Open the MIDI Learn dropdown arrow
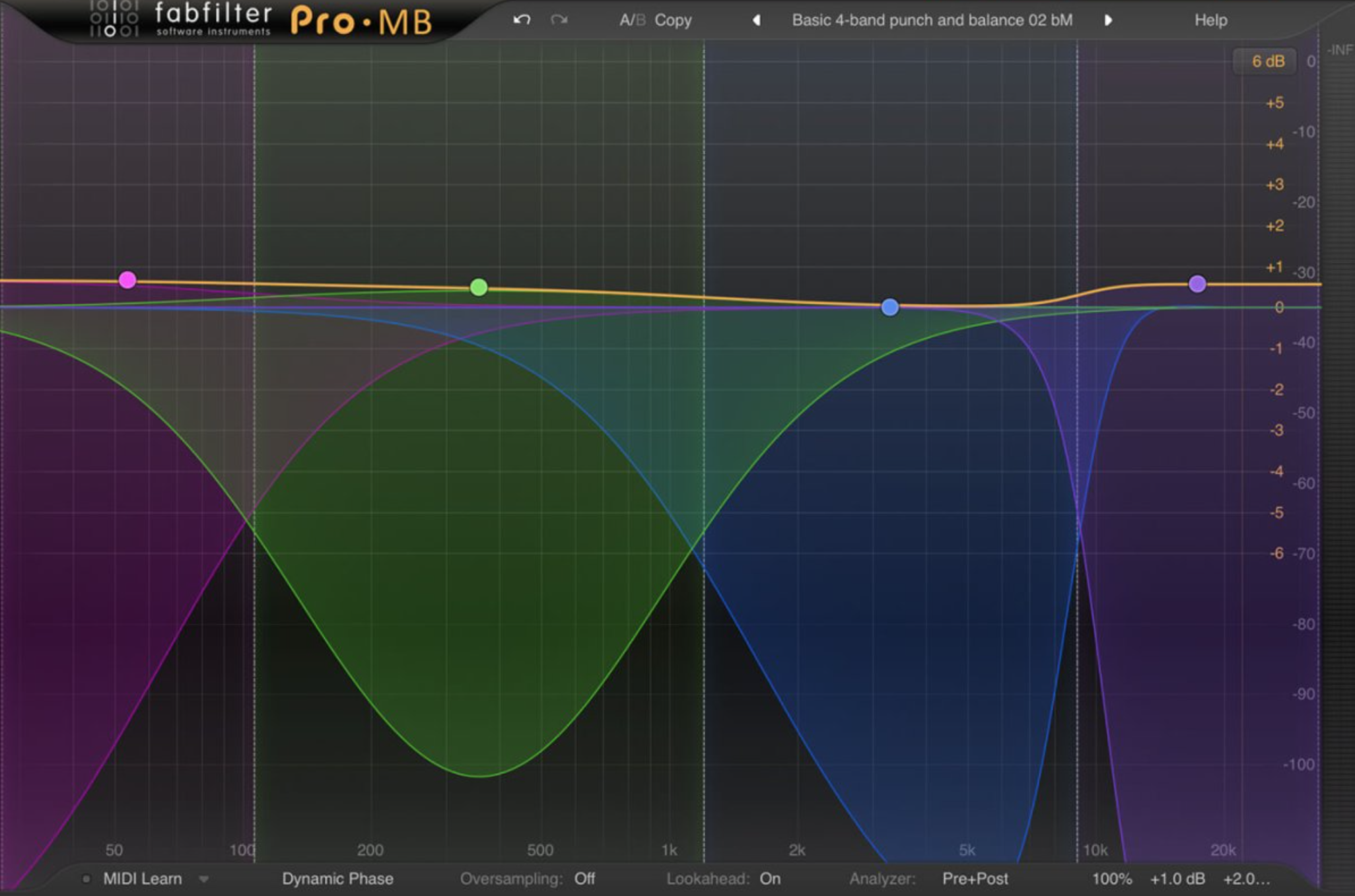 [204, 879]
